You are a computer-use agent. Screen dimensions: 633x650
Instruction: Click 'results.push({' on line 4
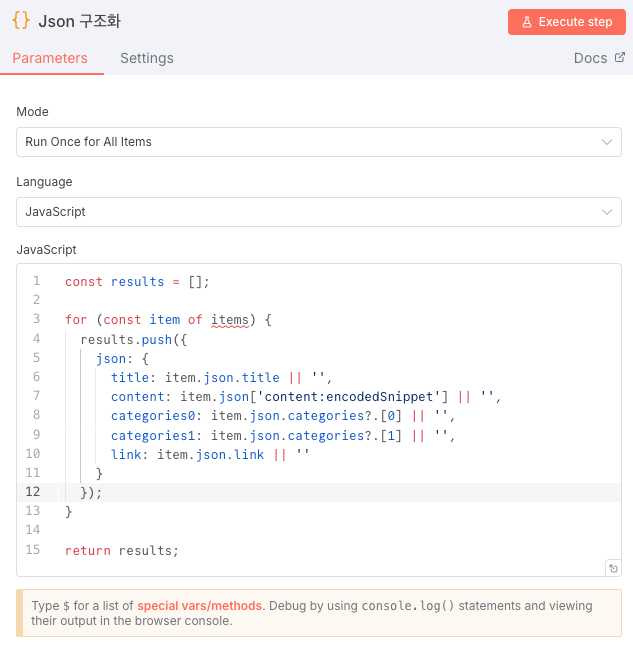[134, 340]
